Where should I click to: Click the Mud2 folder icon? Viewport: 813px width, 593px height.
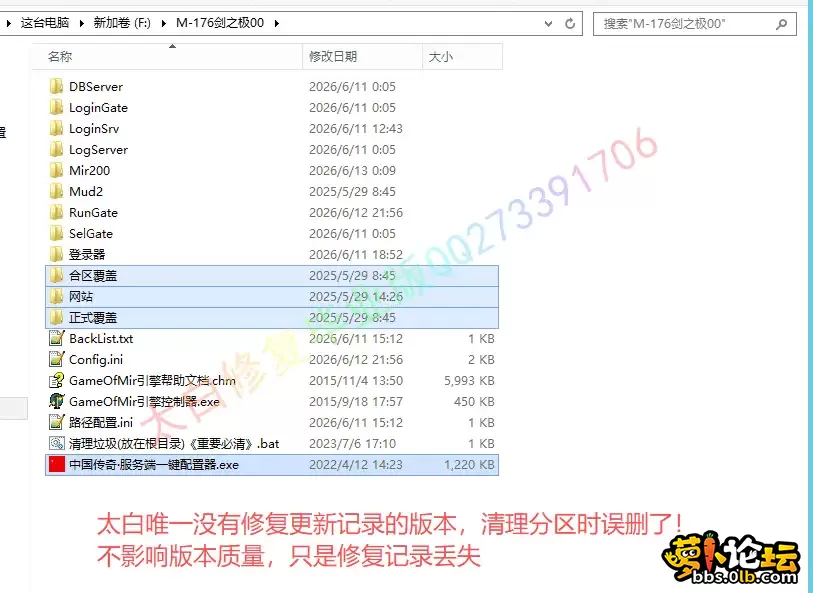pyautogui.click(x=57, y=191)
